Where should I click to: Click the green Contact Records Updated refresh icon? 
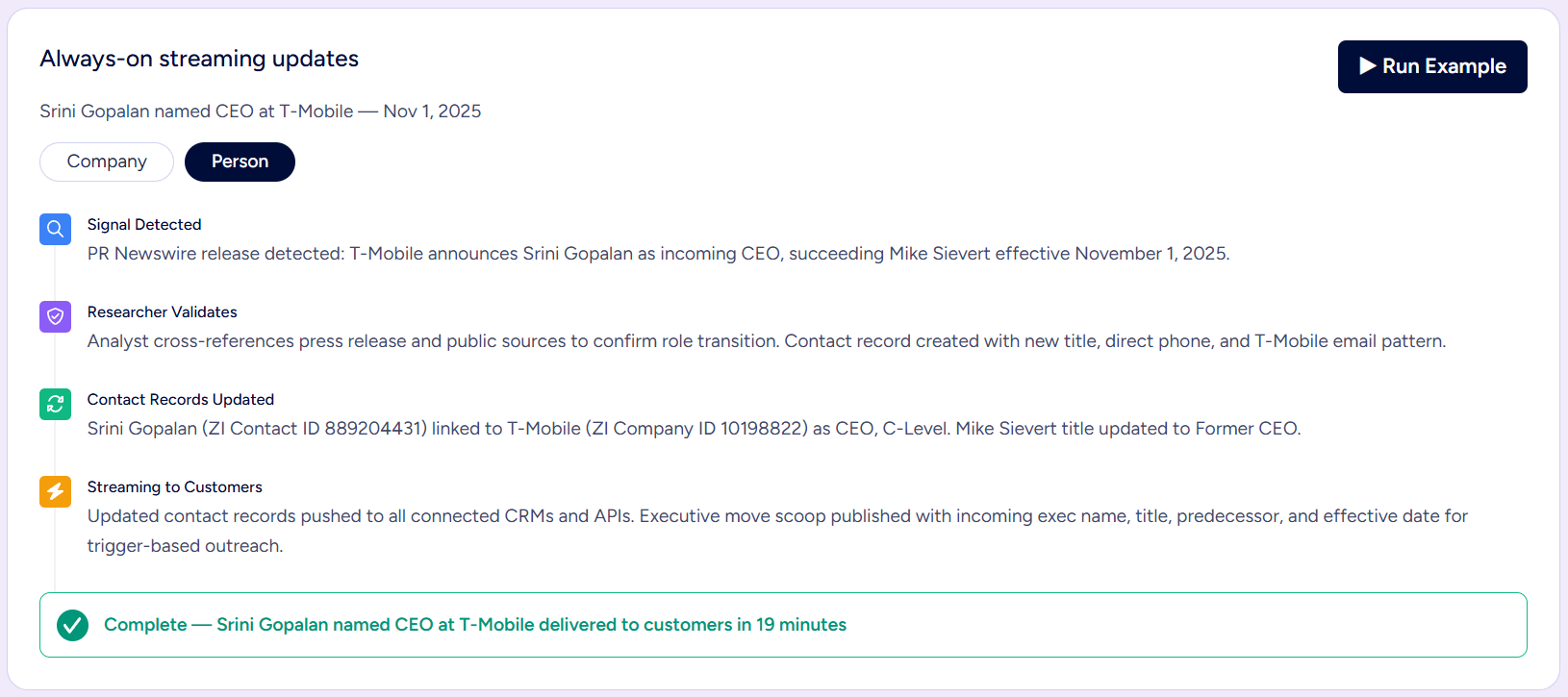coord(55,404)
